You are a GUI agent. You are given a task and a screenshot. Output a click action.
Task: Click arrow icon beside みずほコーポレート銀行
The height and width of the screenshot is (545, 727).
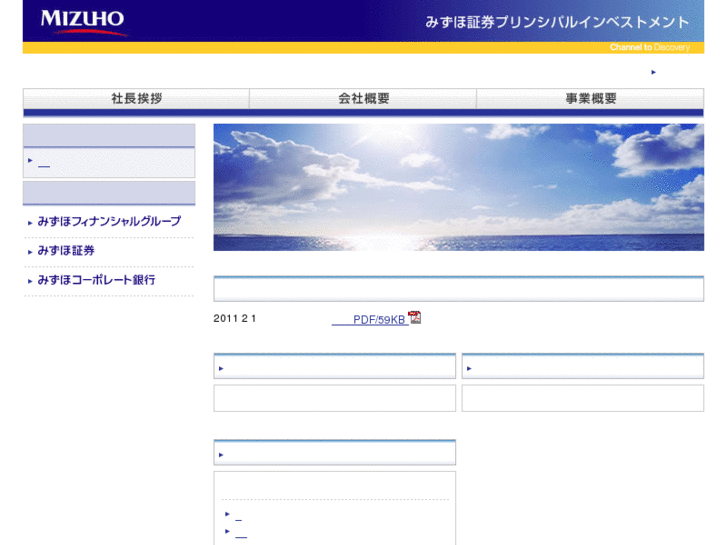click(30, 281)
